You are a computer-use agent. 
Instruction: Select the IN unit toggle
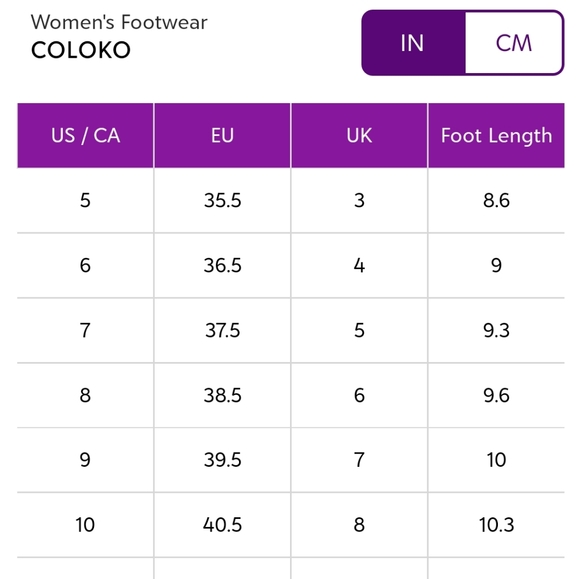[413, 43]
